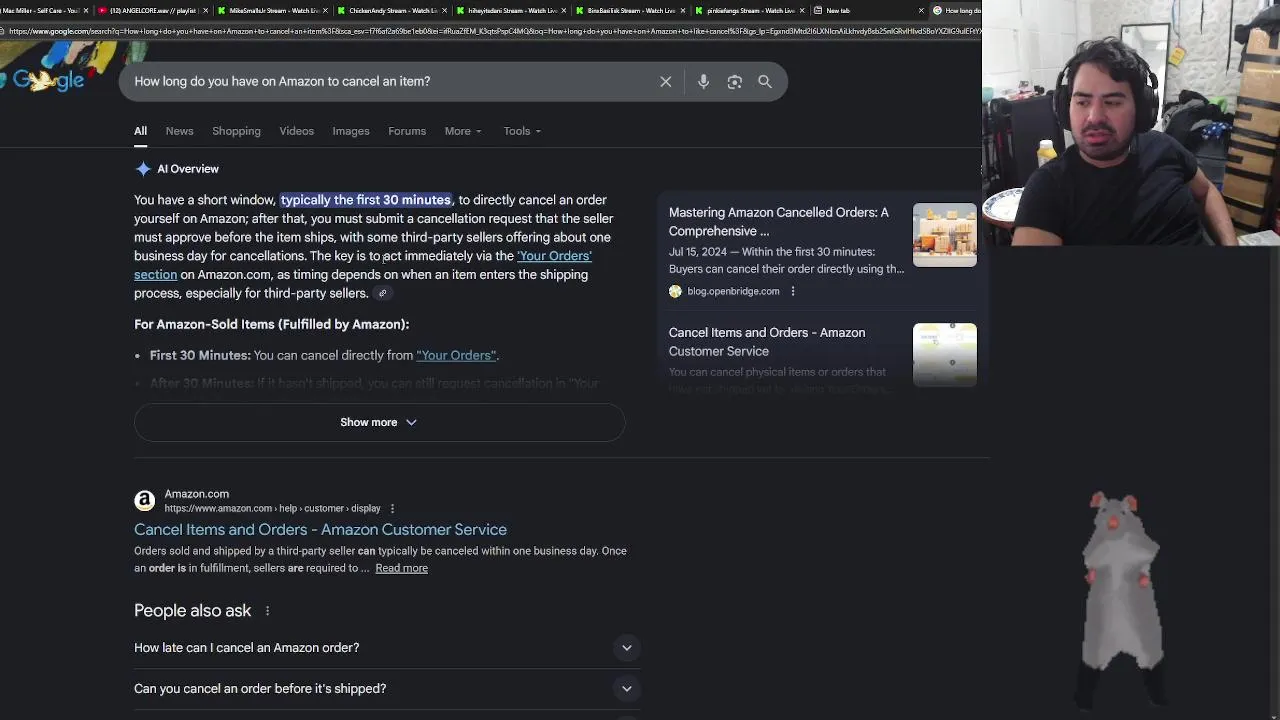Click the blog.openbridge.com source domain text
Viewport: 1280px width, 720px height.
[x=733, y=291]
